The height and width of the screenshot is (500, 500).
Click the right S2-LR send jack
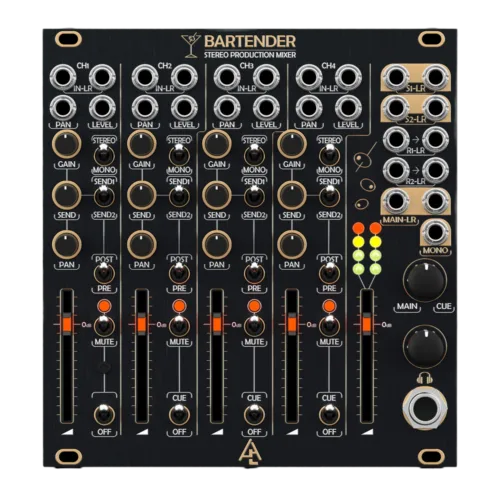pos(435,108)
